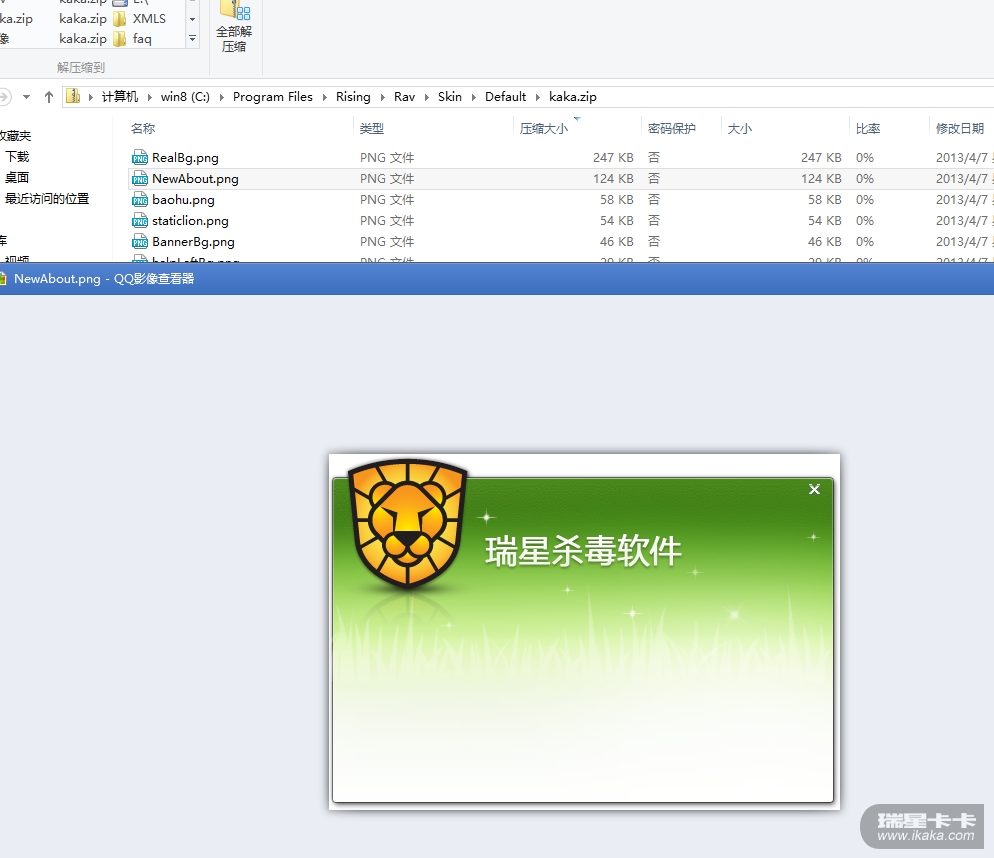Select the XMLS folder destination

(139, 18)
